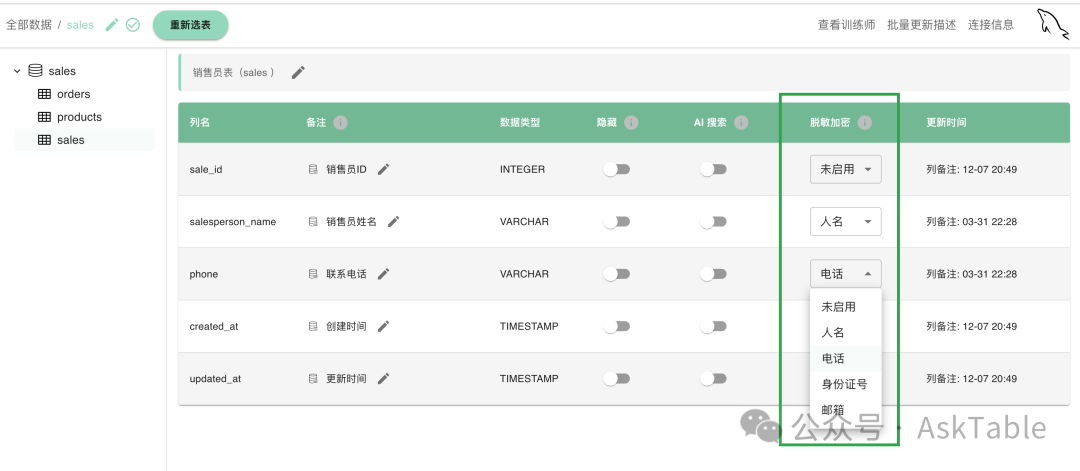1080x471 pixels.
Task: Collapse the sales database tree node
Action: 17,71
